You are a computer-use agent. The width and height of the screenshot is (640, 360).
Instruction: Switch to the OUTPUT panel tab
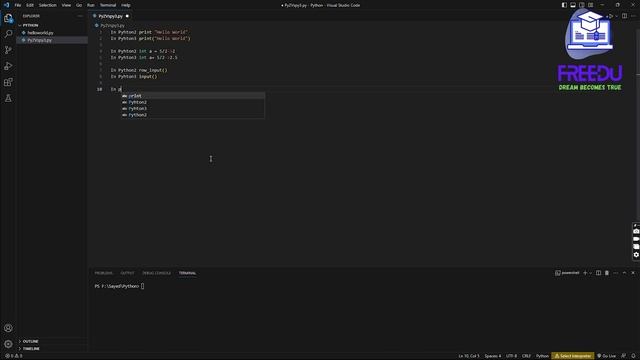pos(127,273)
